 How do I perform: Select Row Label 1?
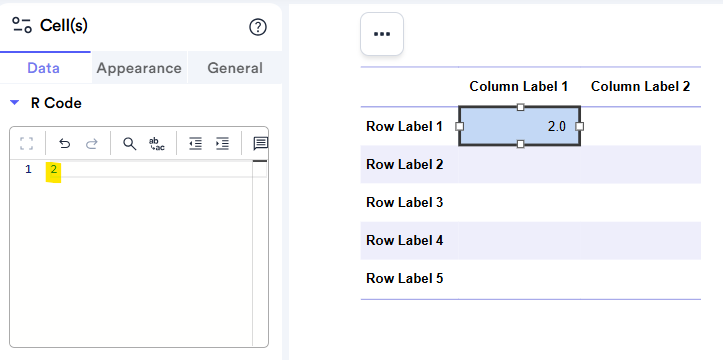(404, 126)
